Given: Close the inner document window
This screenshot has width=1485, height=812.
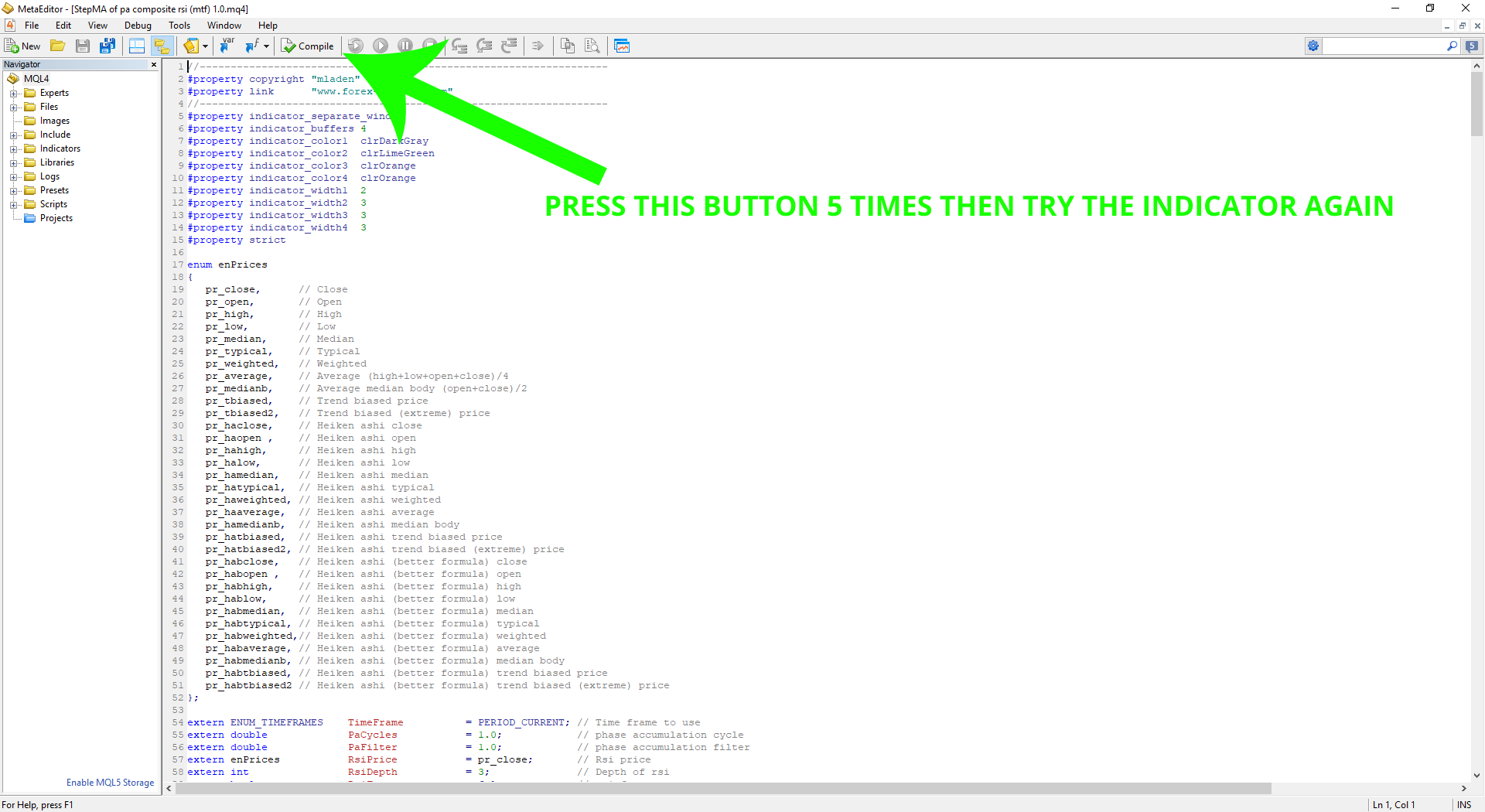Looking at the screenshot, I should [x=1477, y=26].
